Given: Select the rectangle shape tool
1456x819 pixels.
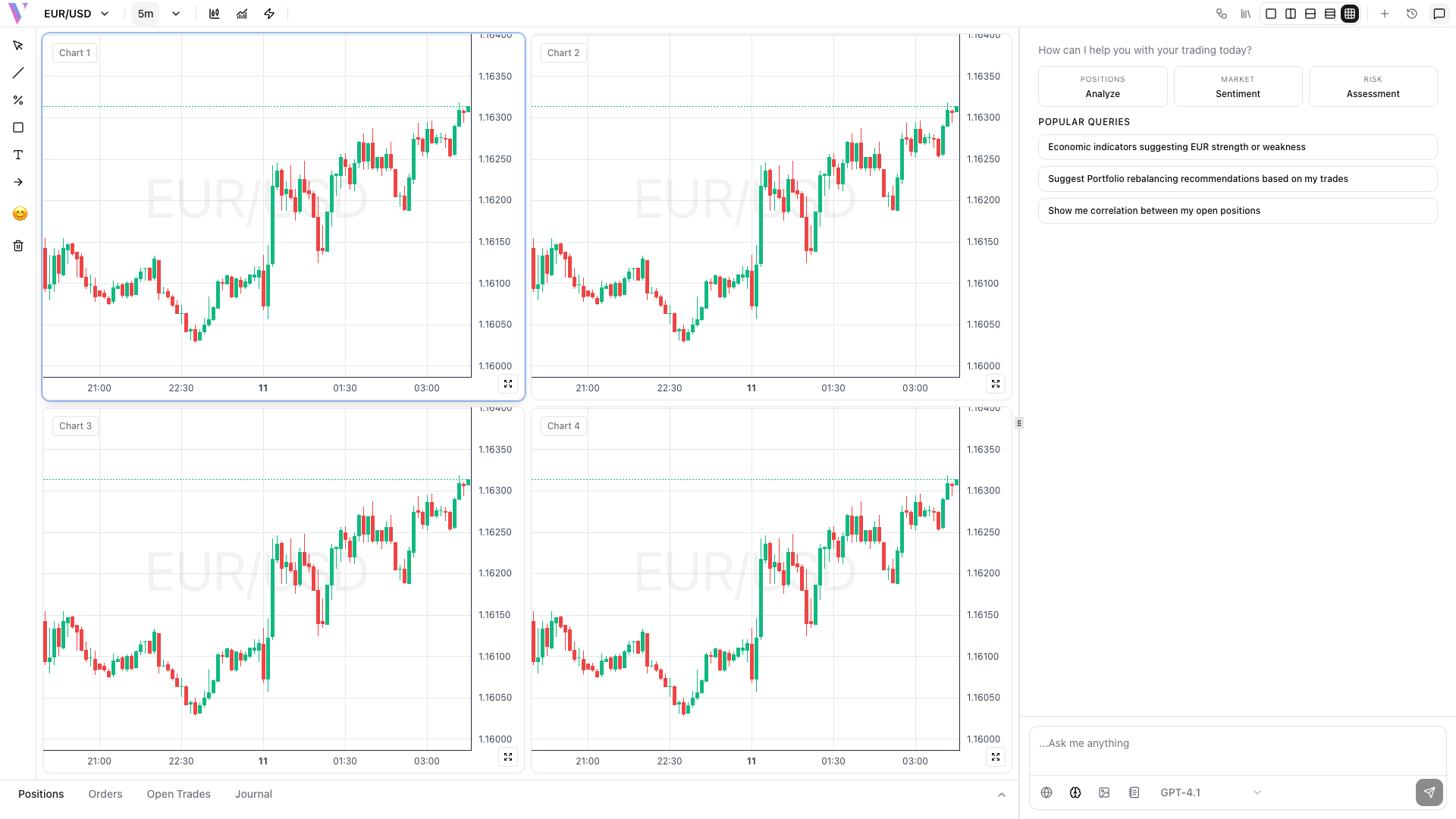Looking at the screenshot, I should (18, 127).
